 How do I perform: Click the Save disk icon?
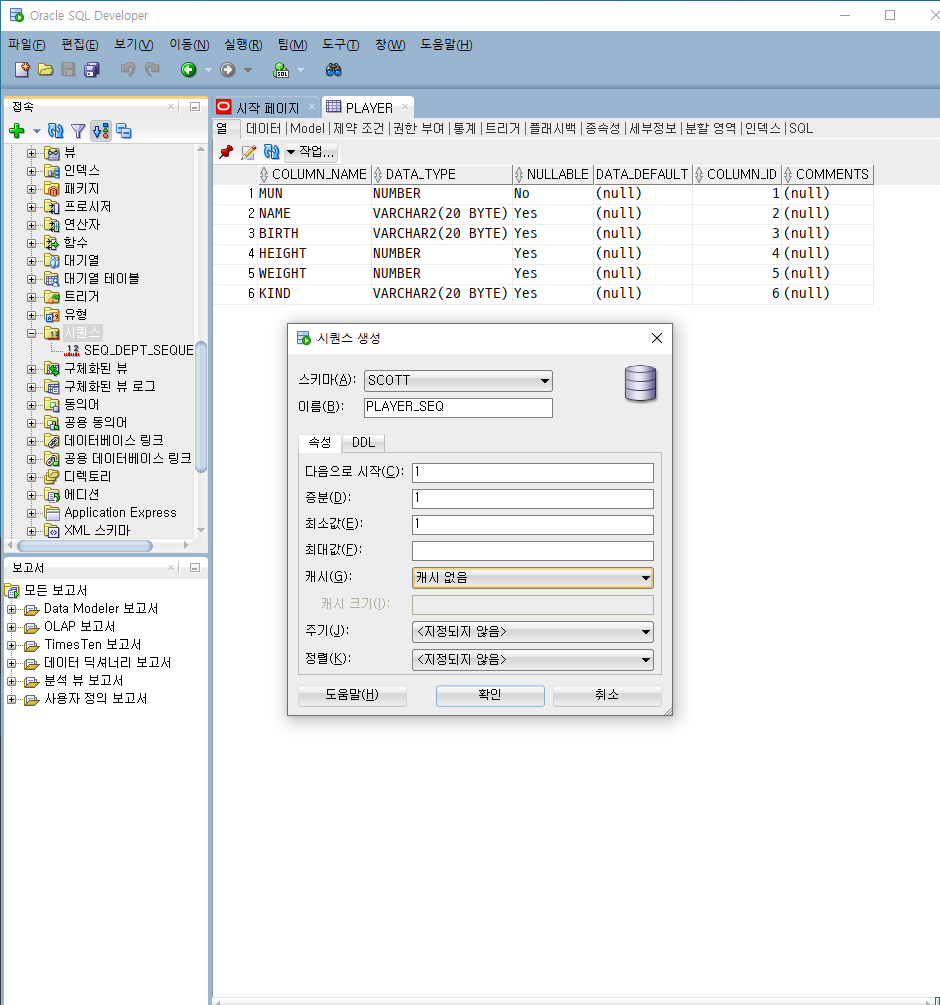[69, 69]
